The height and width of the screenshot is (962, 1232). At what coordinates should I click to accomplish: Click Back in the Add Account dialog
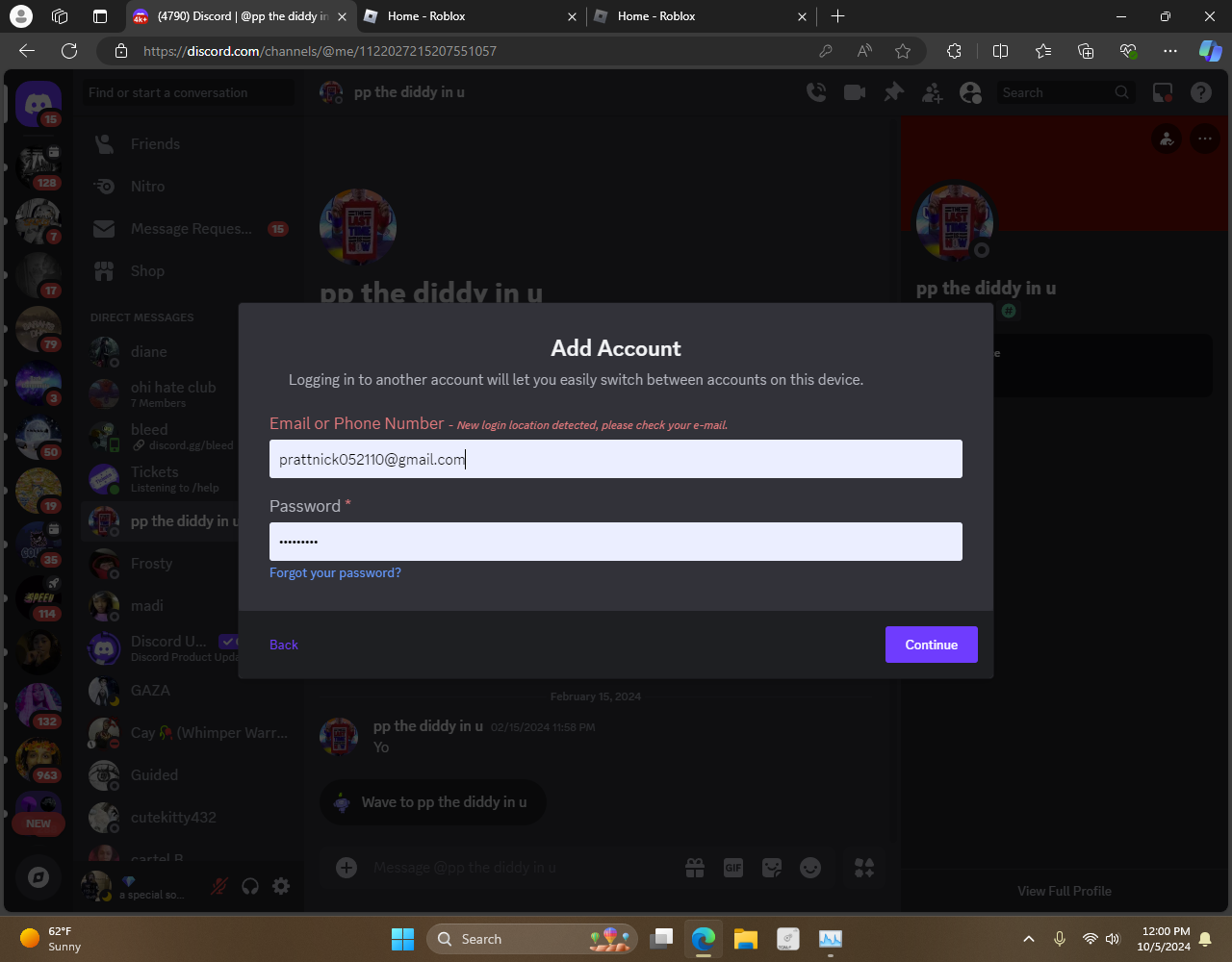pyautogui.click(x=284, y=645)
